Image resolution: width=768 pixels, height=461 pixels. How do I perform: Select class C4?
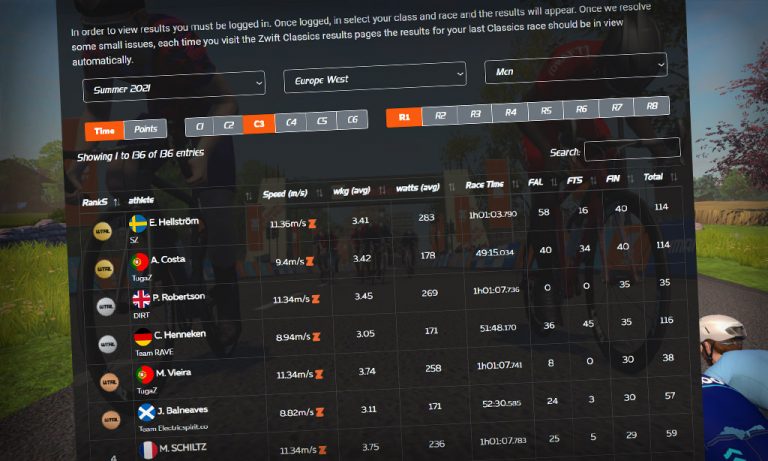click(291, 122)
